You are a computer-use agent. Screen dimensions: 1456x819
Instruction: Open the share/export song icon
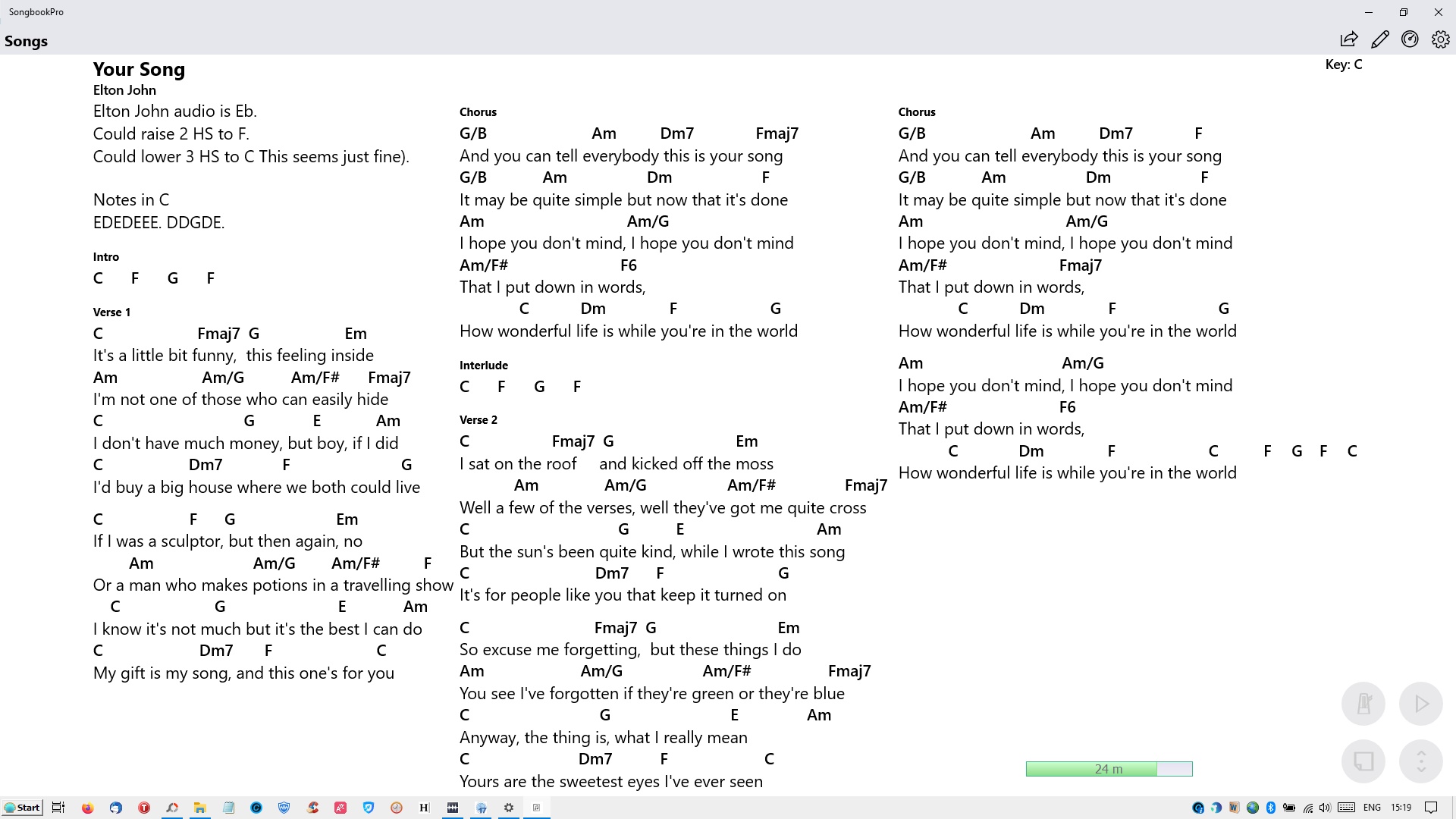point(1349,39)
